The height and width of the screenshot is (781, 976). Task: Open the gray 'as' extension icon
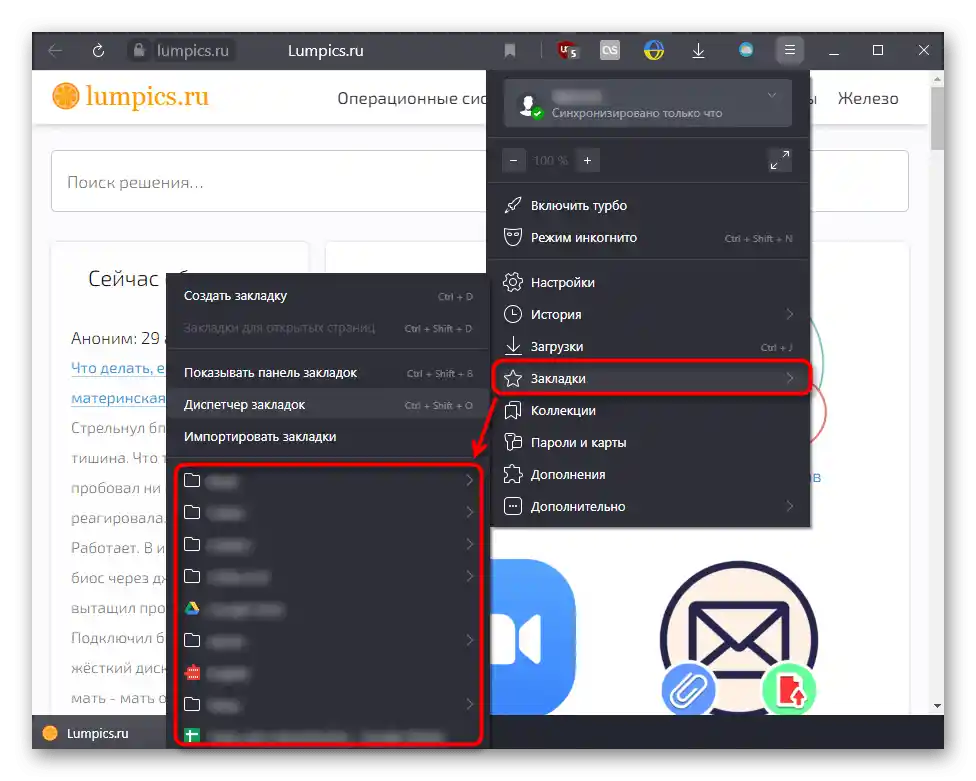point(610,50)
